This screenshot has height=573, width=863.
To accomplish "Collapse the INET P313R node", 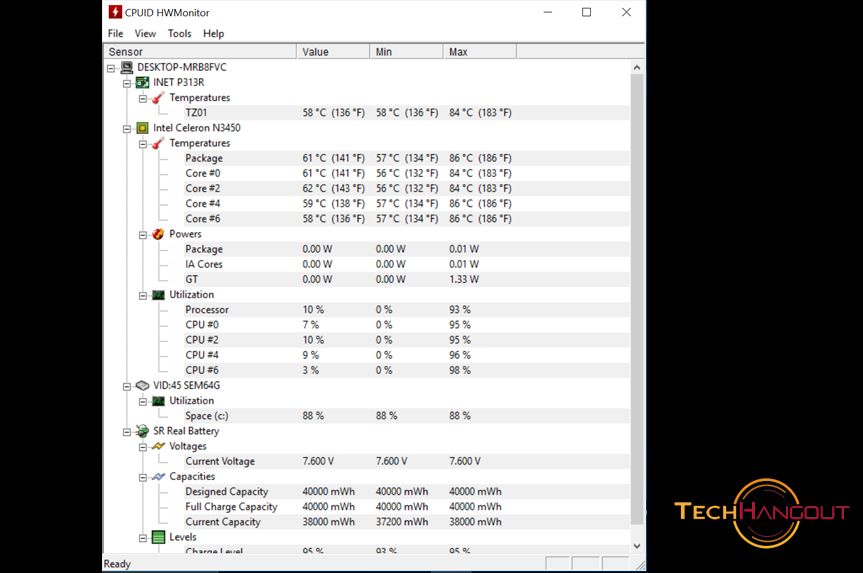I will coord(127,83).
